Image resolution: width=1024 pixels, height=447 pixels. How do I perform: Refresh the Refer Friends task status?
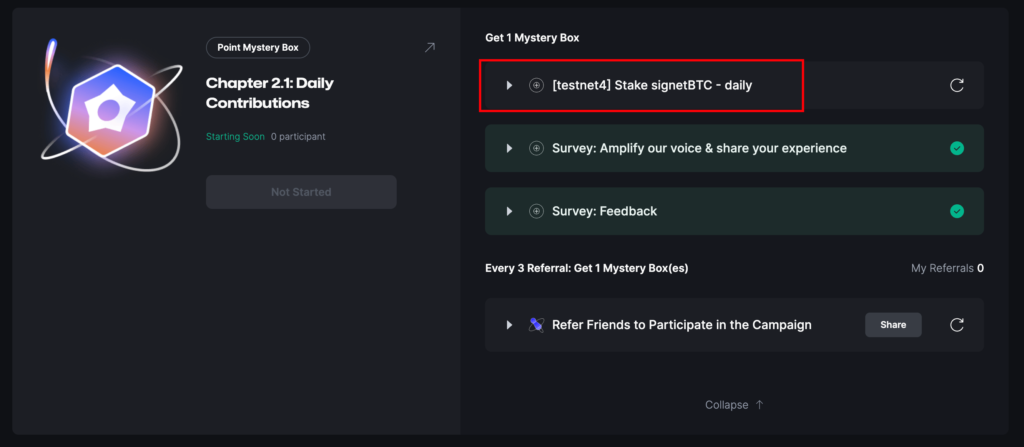pyautogui.click(x=956, y=325)
